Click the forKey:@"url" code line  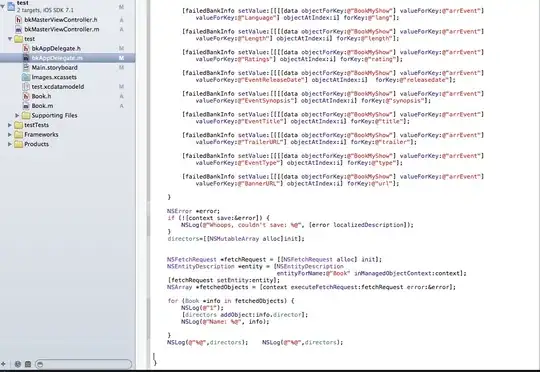click(x=298, y=184)
